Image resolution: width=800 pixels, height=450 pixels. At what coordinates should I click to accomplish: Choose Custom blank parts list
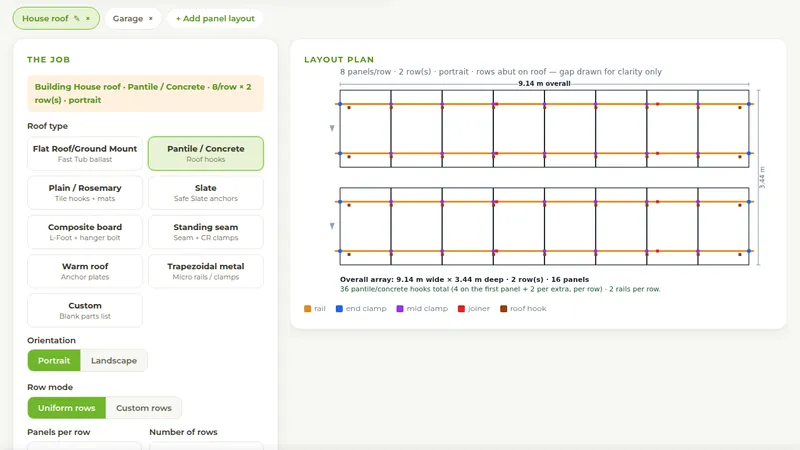[x=85, y=310]
